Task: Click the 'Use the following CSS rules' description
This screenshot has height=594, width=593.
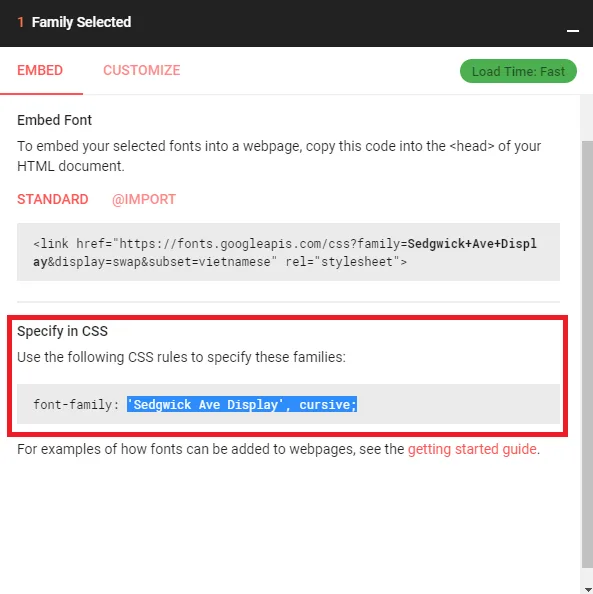Action: click(181, 357)
